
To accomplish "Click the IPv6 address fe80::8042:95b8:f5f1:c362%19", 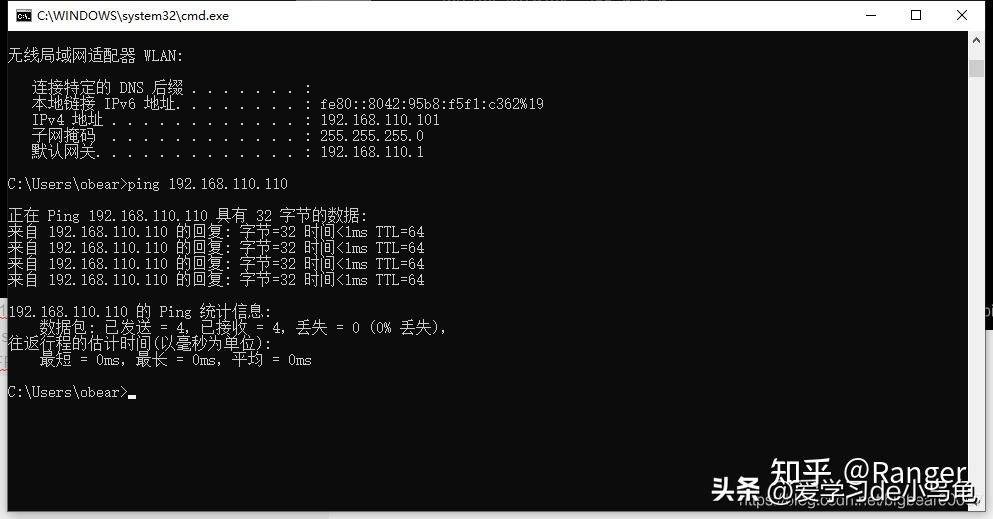I will (x=432, y=104).
